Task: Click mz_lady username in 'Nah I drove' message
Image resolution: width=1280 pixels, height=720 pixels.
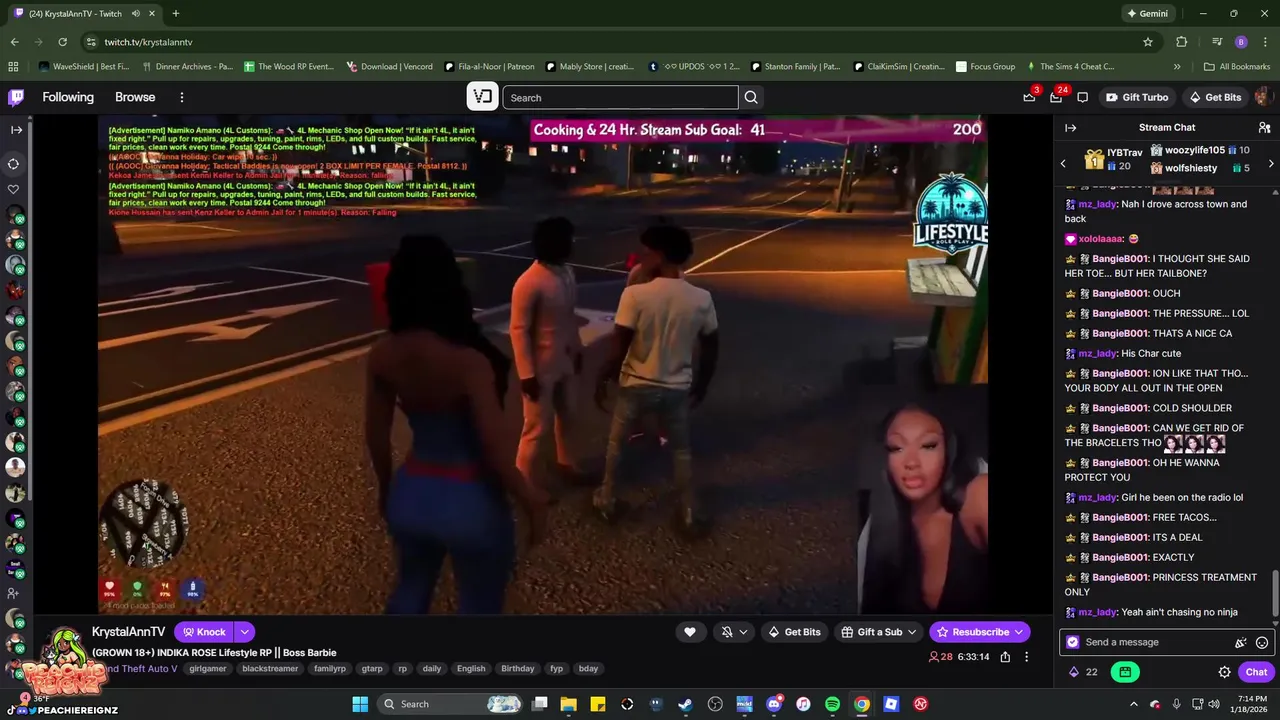Action: [1097, 204]
